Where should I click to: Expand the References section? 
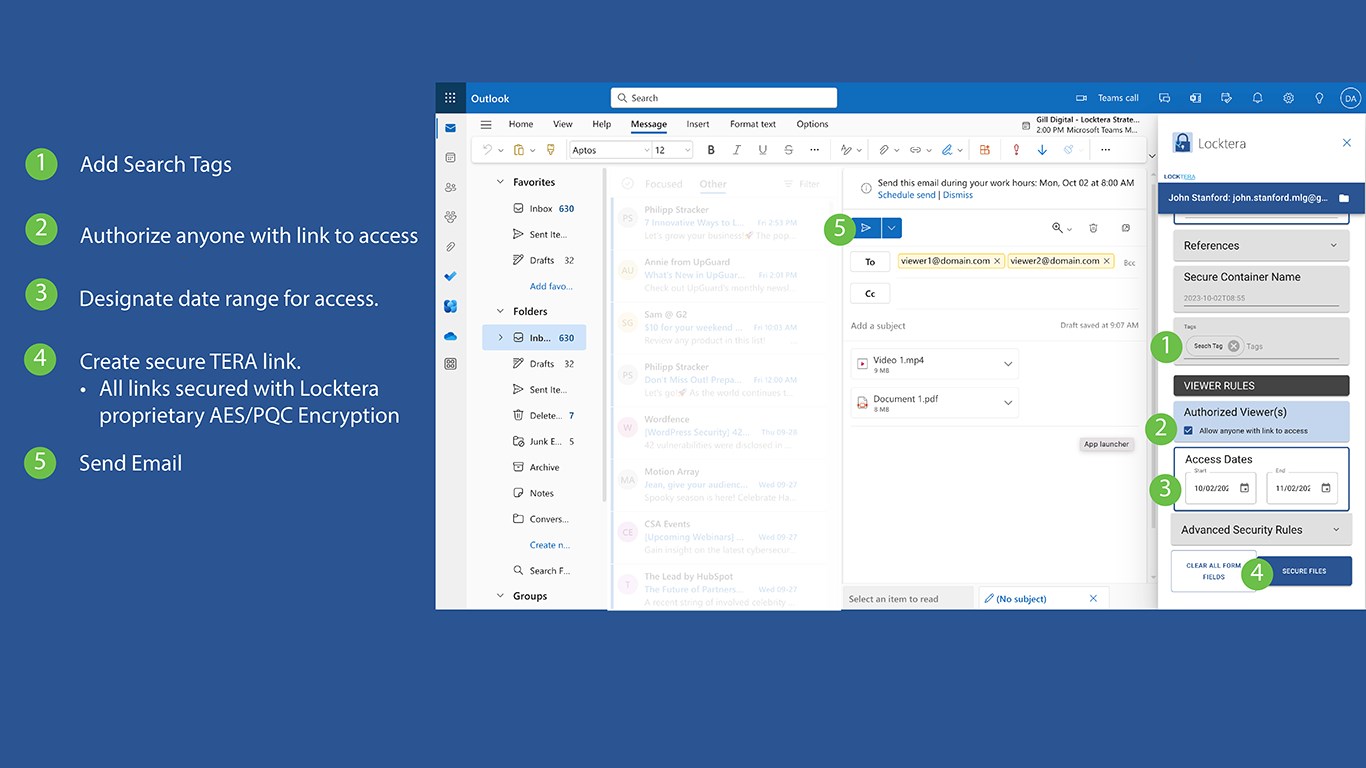(1261, 245)
